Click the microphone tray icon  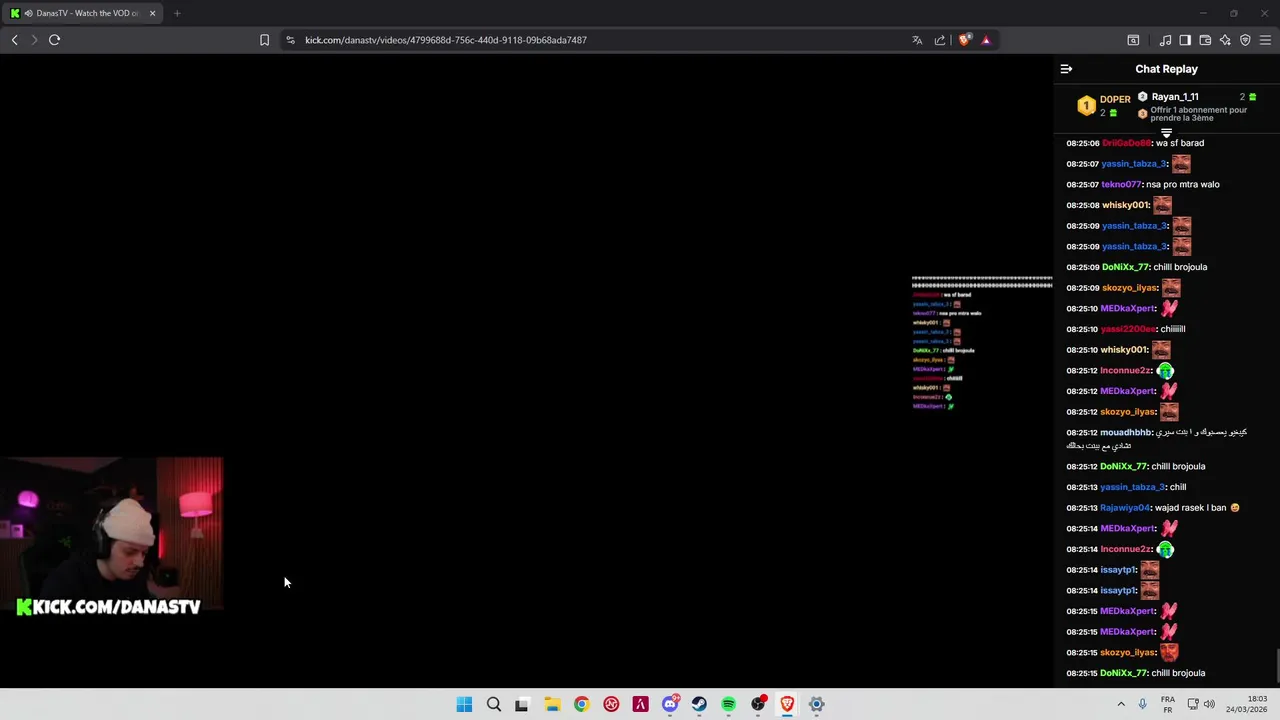tap(1143, 704)
